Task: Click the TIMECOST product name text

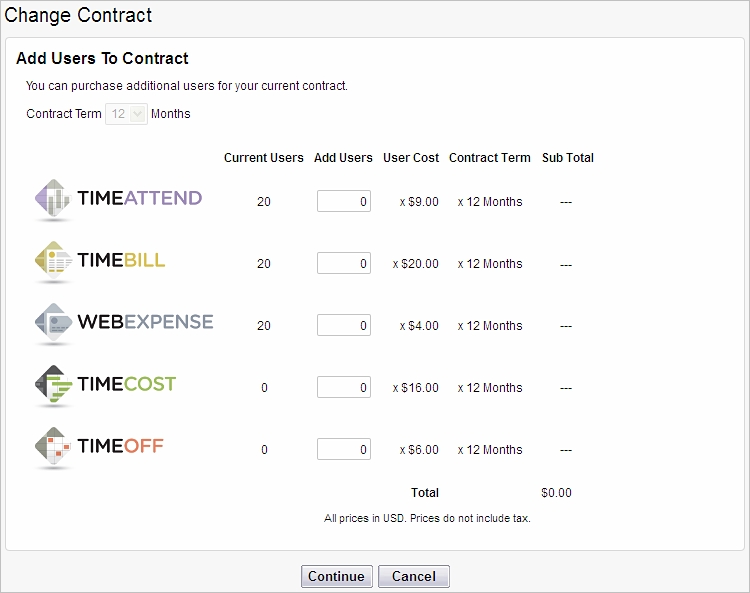Action: tap(127, 384)
